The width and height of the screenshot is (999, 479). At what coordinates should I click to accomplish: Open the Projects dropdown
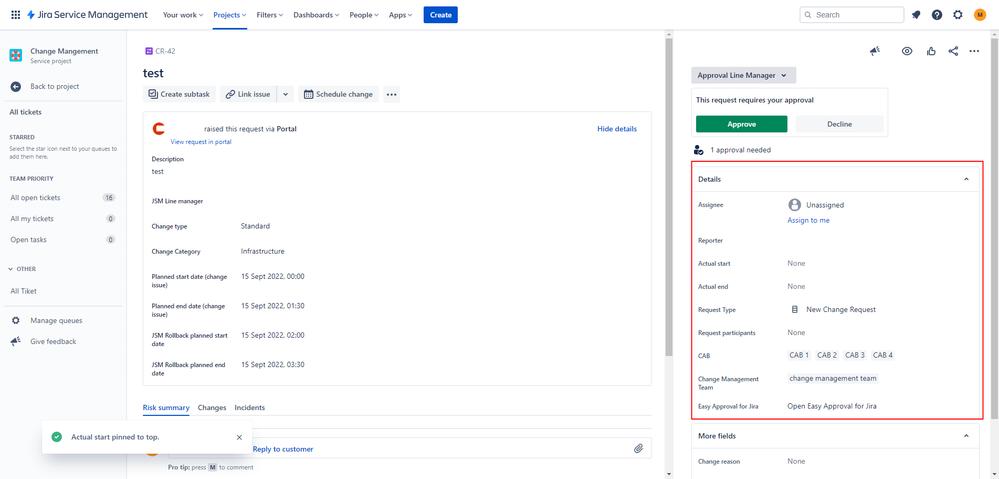tap(229, 15)
